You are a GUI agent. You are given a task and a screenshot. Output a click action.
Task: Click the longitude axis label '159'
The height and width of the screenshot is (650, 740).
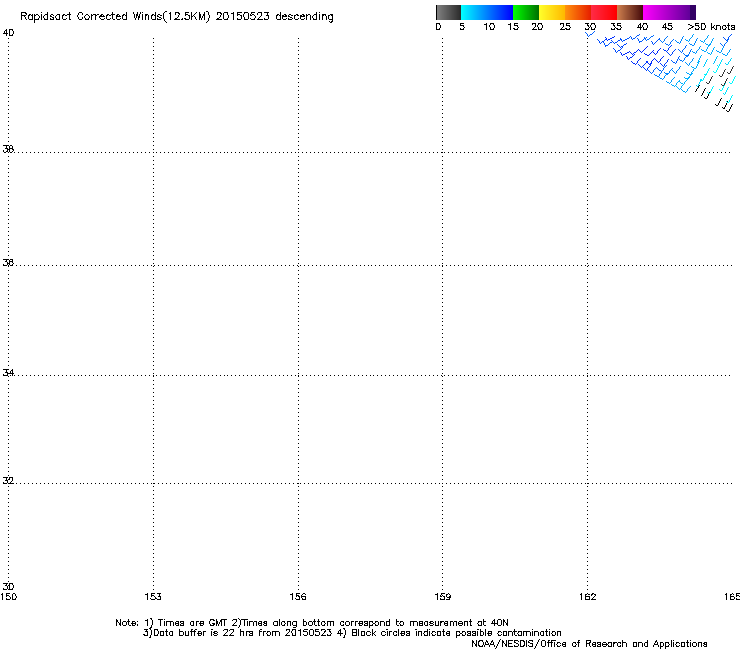[443, 597]
